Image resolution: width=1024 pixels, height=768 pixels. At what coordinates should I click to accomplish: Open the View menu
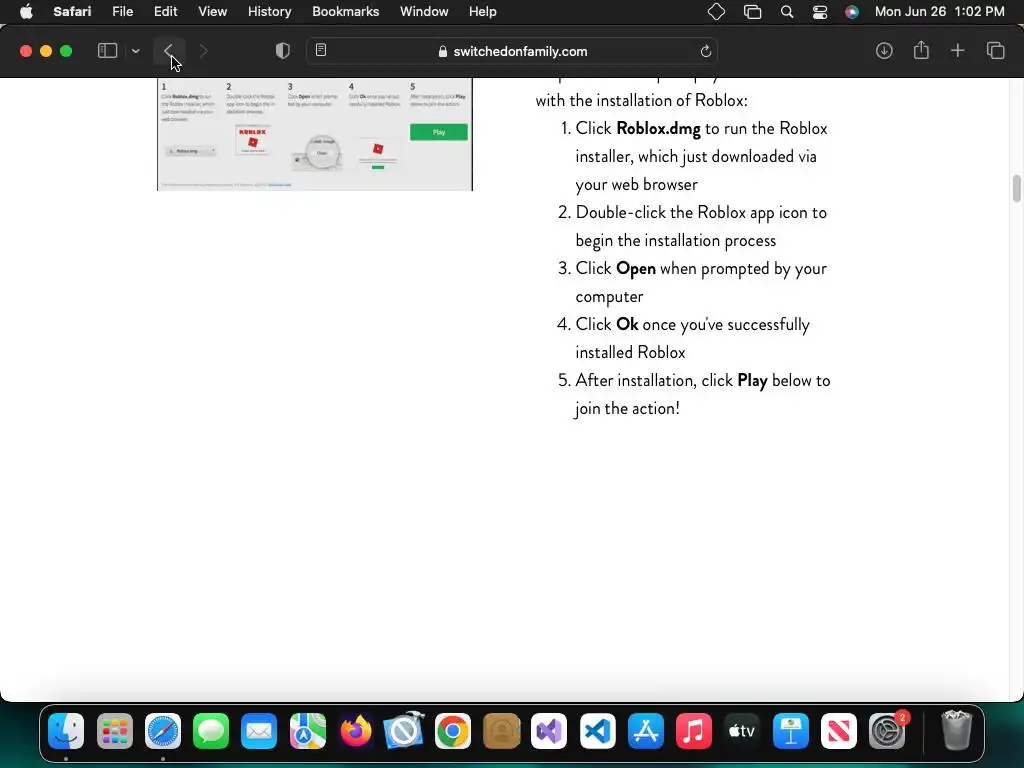[212, 12]
